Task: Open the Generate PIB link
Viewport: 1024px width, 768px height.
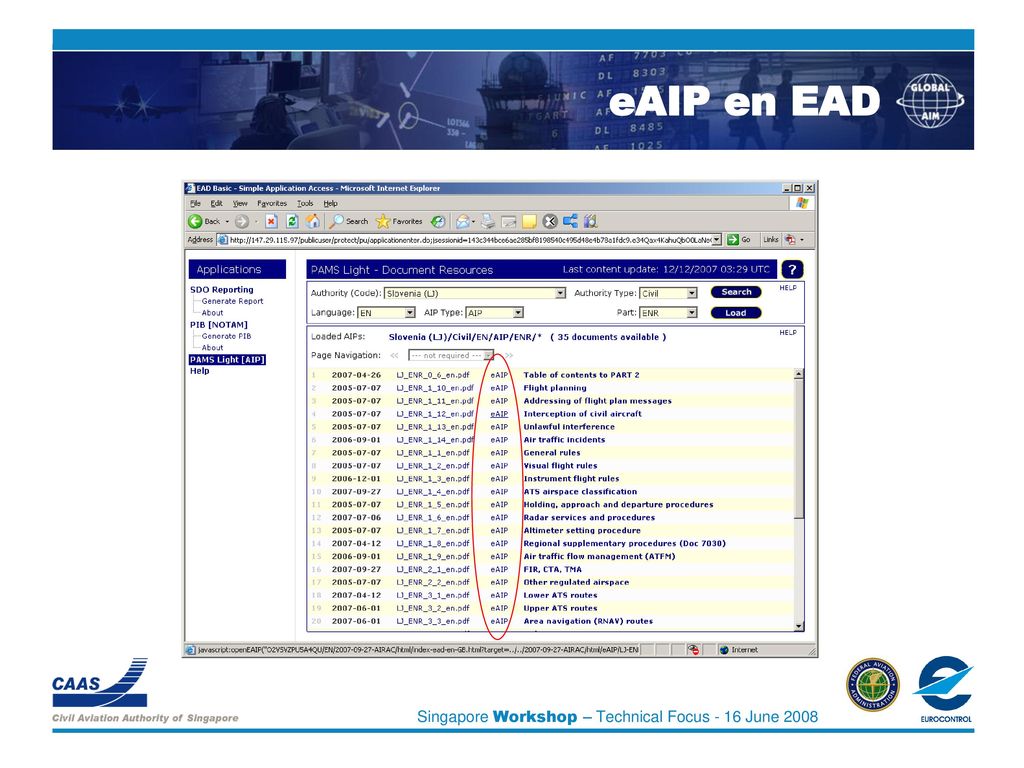Action: (227, 336)
